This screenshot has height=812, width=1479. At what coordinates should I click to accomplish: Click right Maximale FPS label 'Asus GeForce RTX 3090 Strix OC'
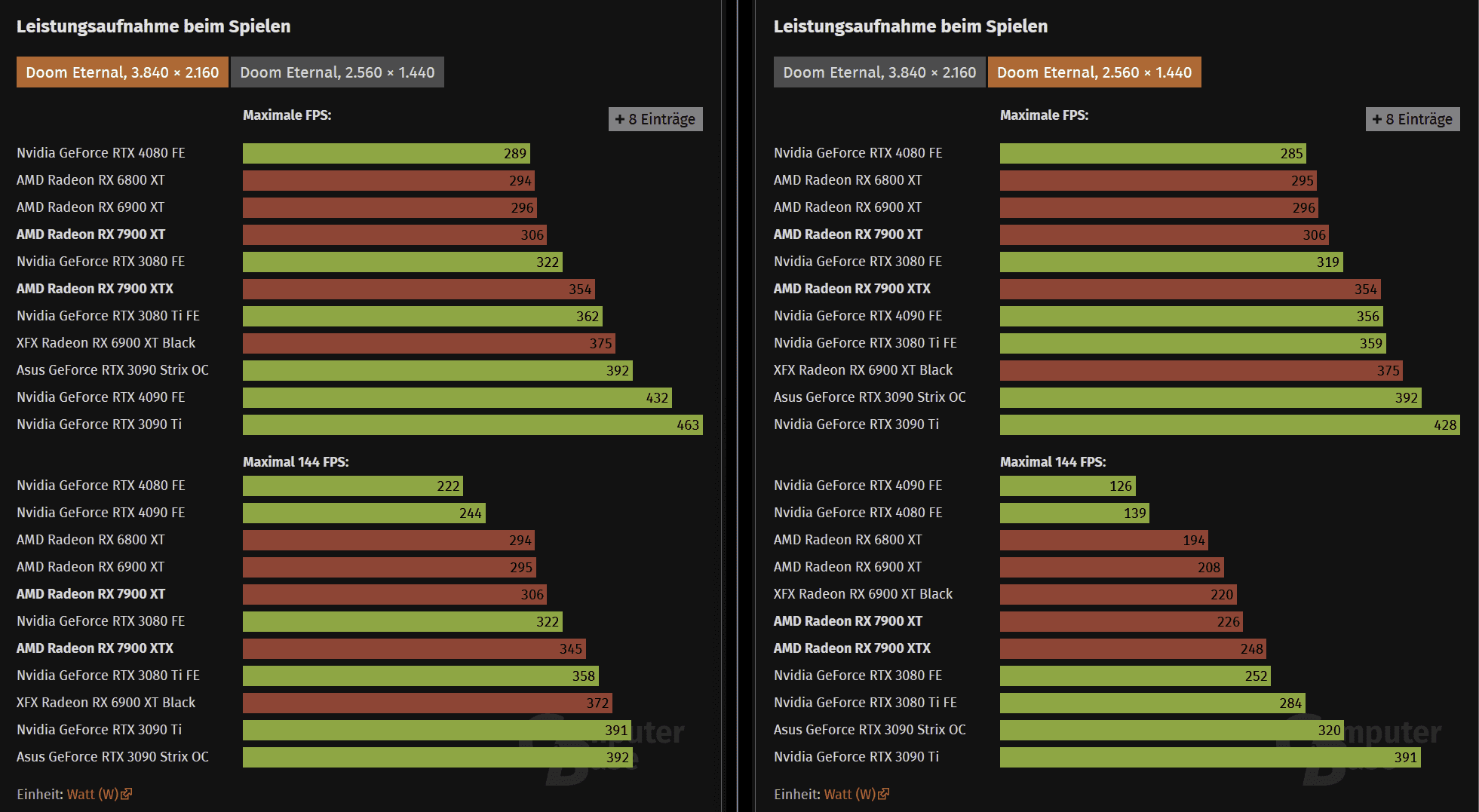[870, 397]
